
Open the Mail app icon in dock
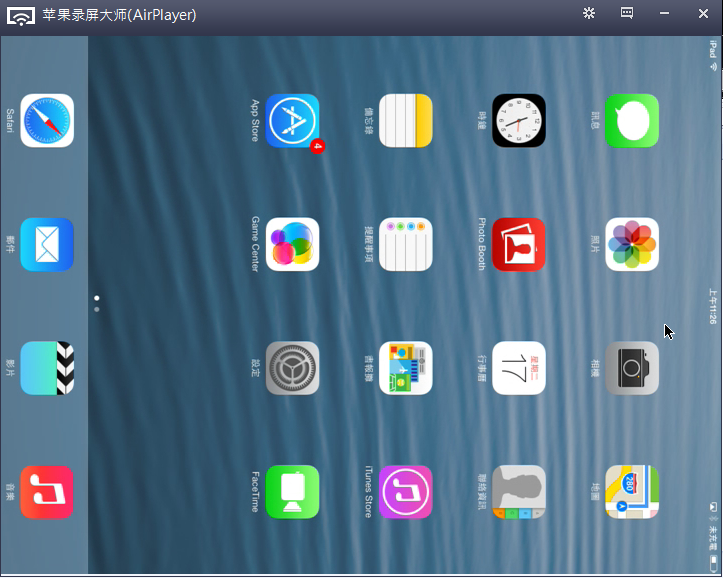47,244
